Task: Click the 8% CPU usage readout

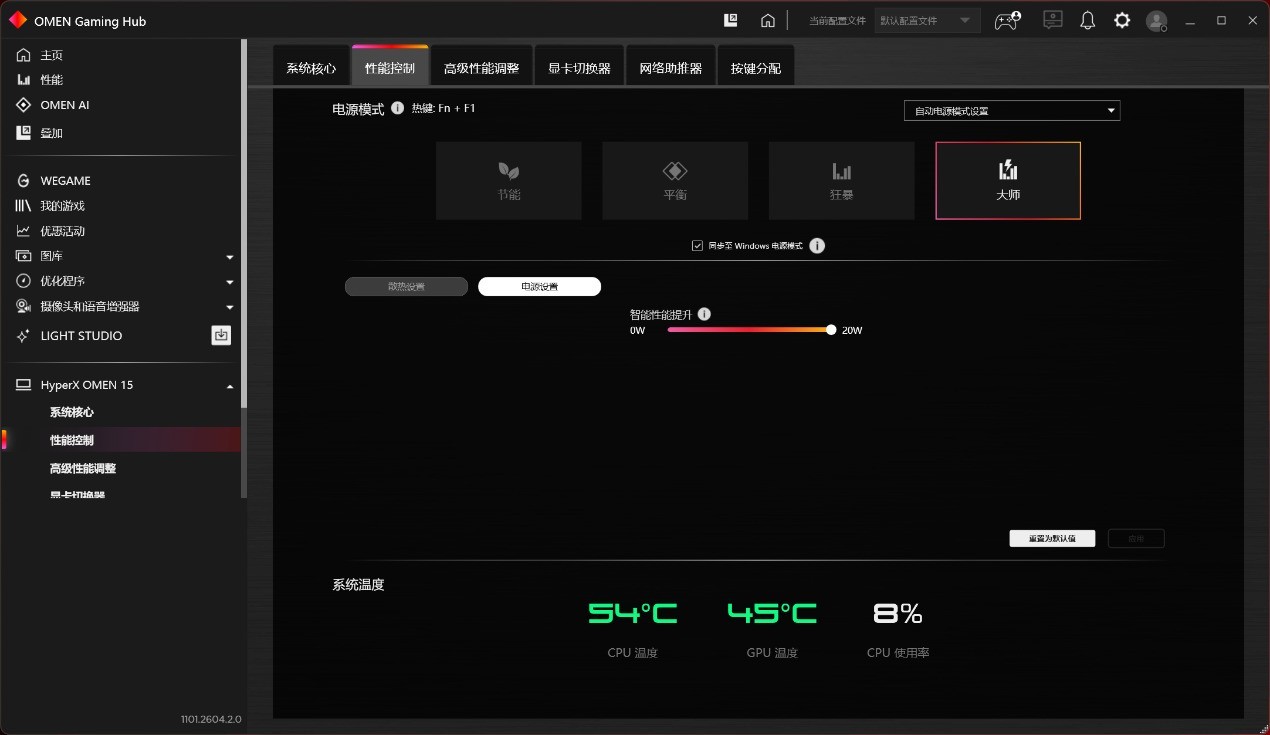Action: 898,613
